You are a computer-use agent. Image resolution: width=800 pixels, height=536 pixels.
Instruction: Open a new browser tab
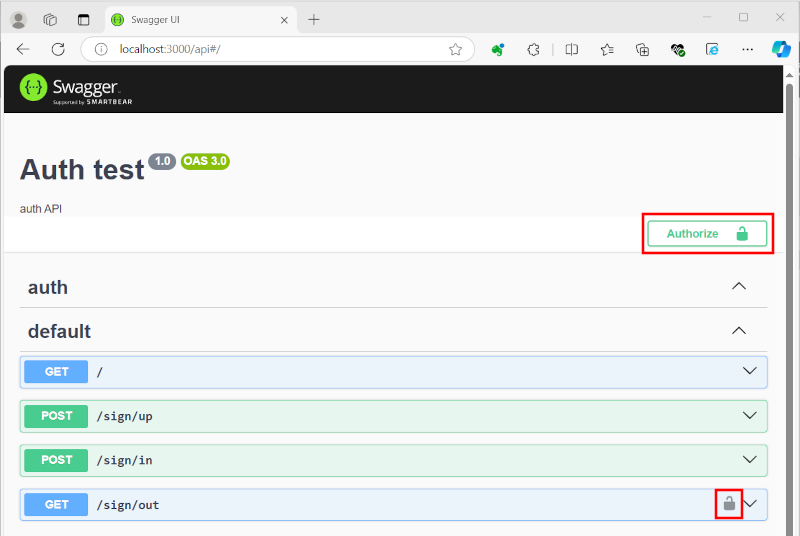[x=314, y=20]
